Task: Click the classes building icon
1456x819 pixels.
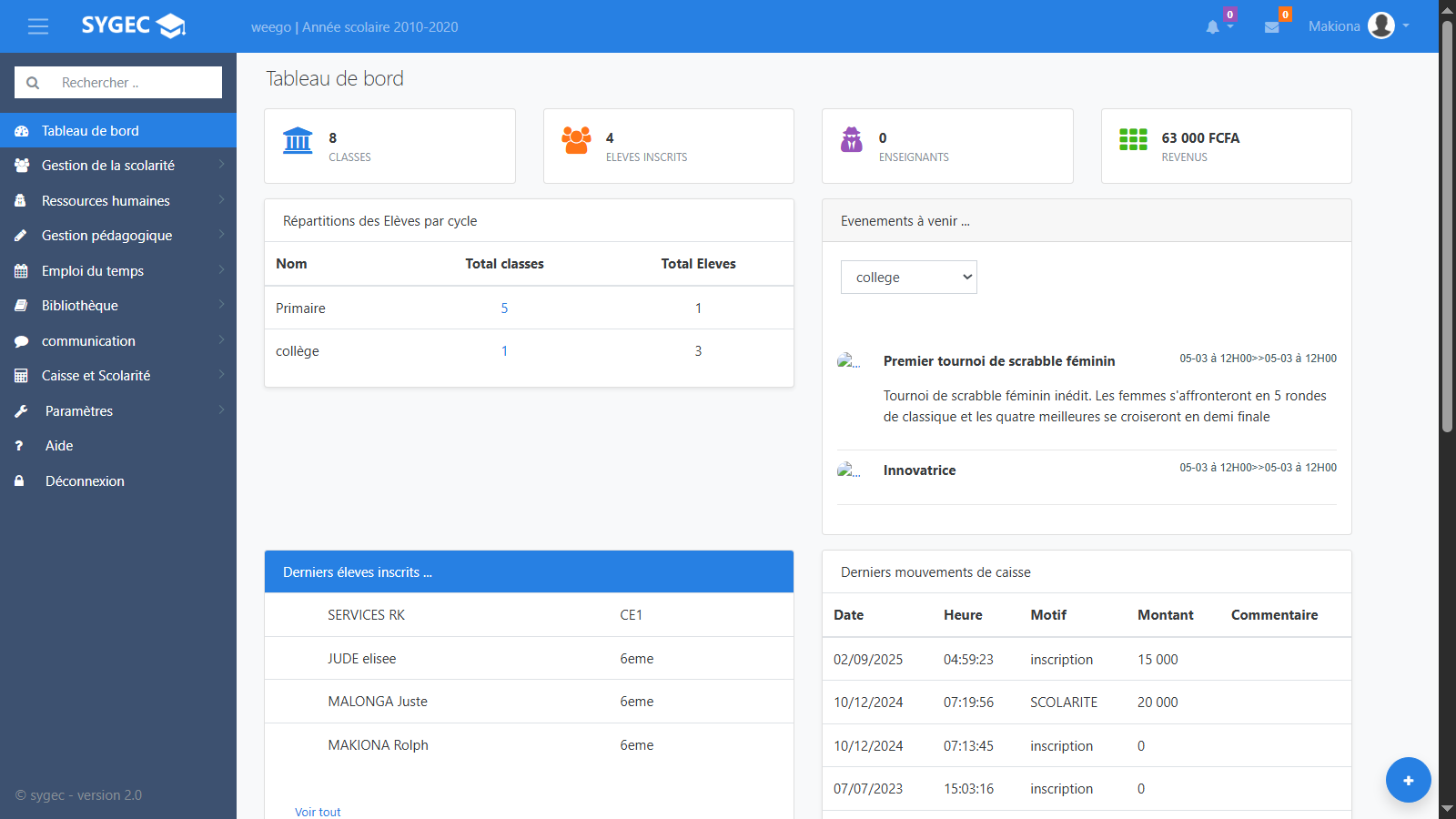Action: (298, 141)
